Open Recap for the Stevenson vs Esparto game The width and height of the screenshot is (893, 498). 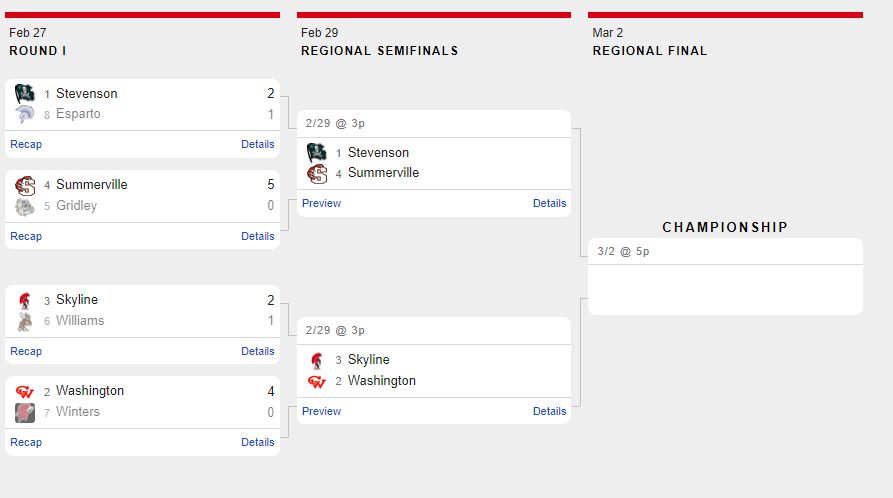pyautogui.click(x=26, y=144)
